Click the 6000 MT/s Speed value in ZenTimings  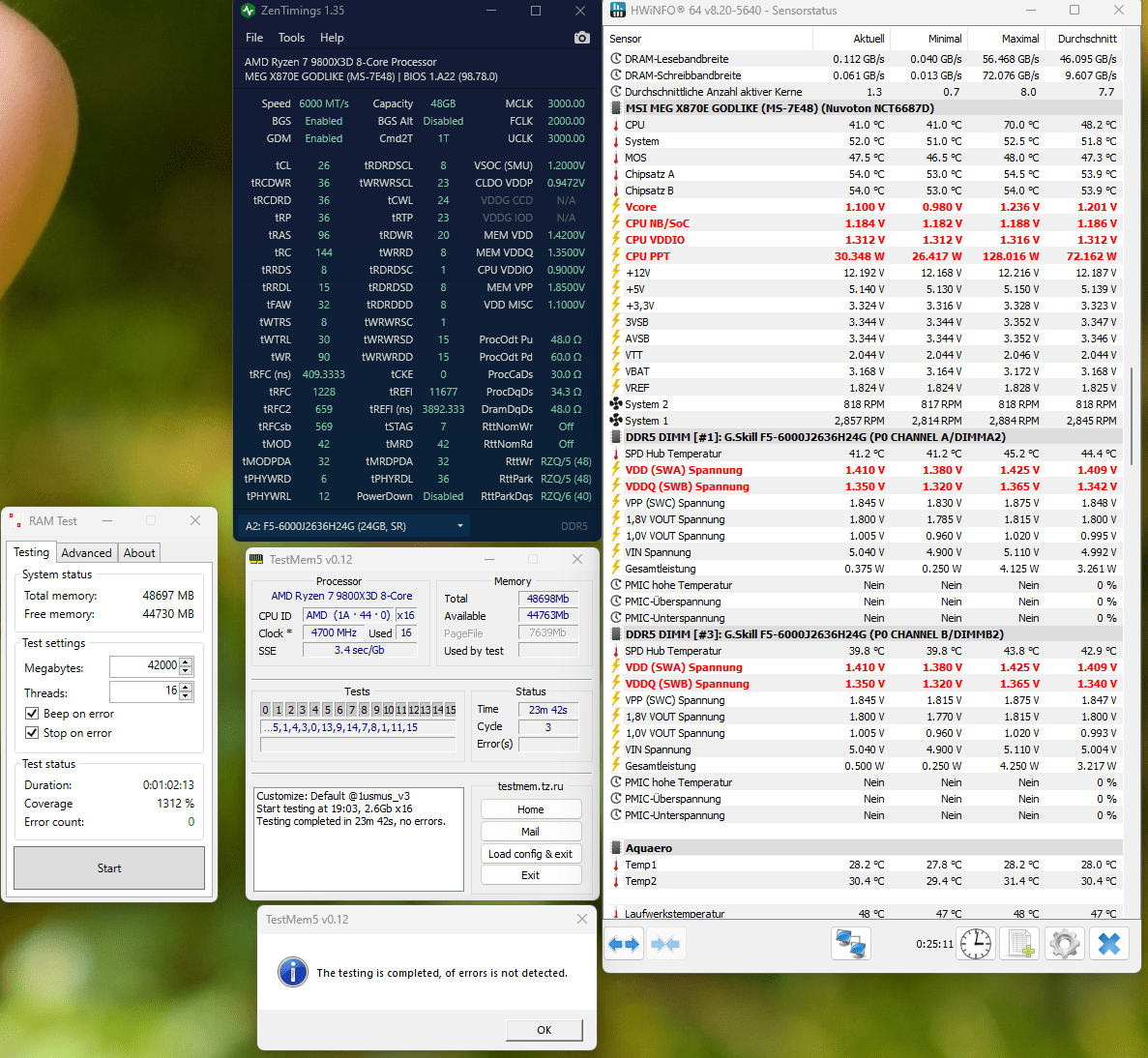[324, 103]
